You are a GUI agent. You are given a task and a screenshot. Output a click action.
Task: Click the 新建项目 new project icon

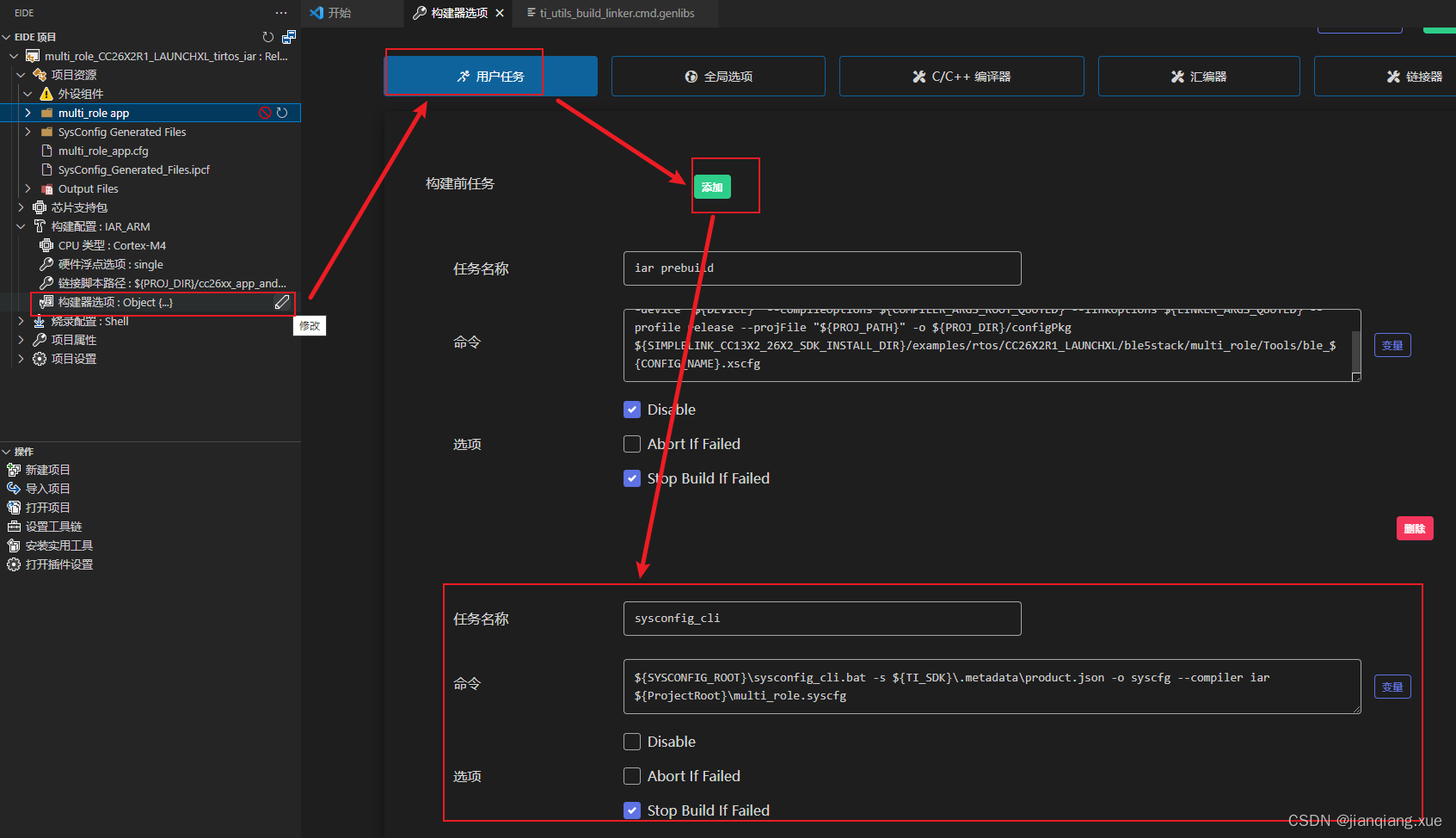14,470
